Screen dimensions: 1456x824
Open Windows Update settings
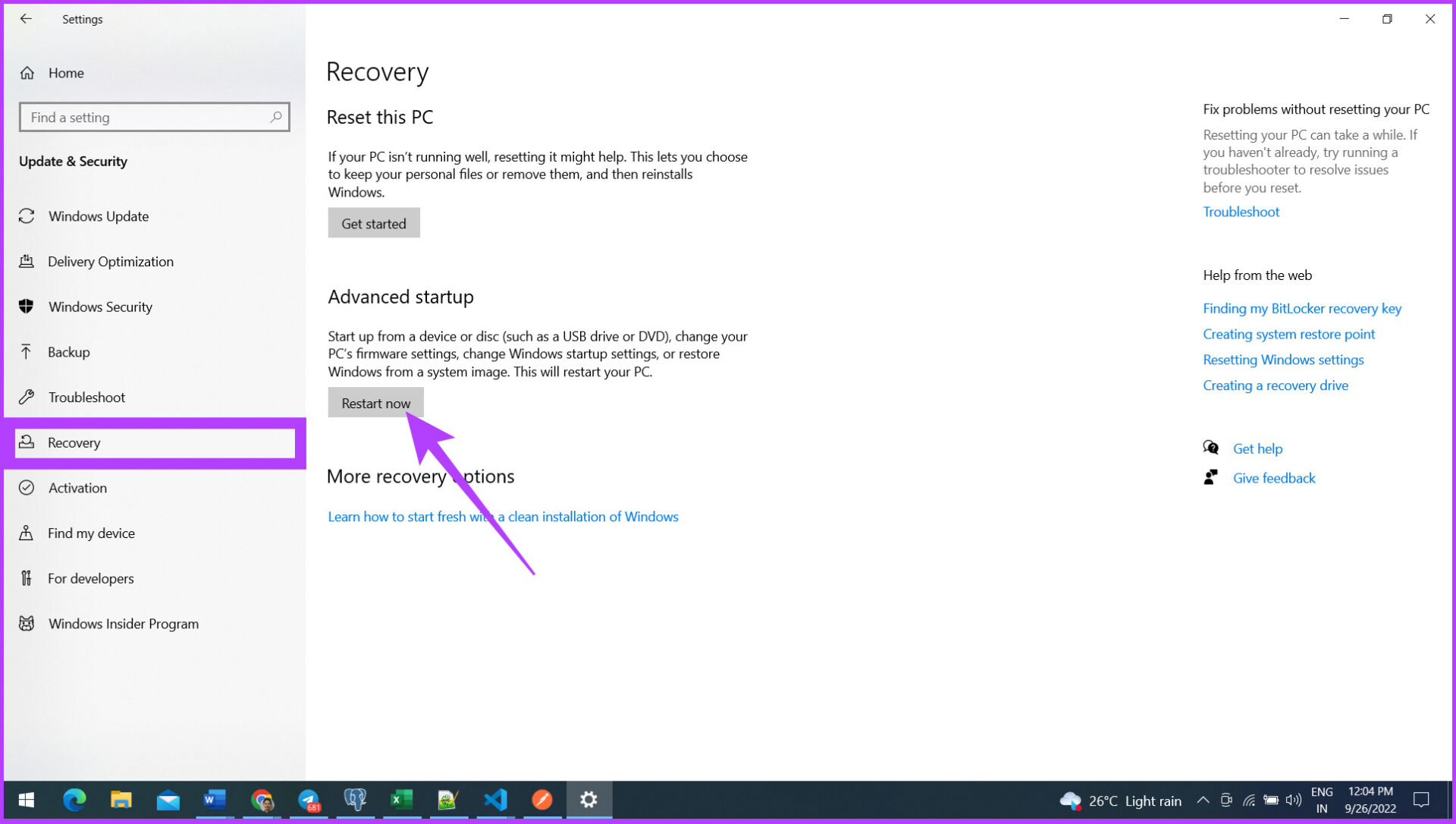98,216
